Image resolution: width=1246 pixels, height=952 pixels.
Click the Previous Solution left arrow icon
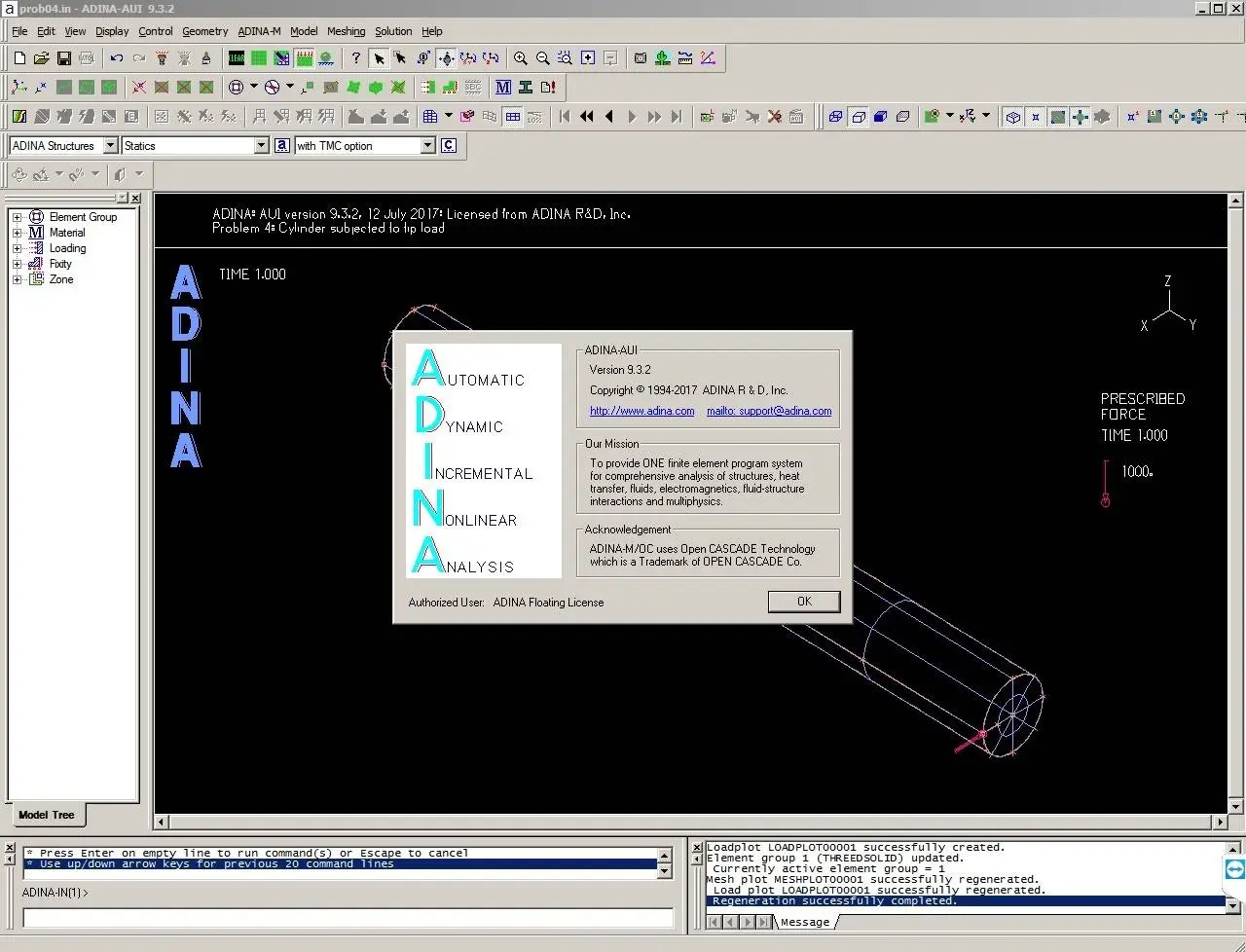coord(609,117)
